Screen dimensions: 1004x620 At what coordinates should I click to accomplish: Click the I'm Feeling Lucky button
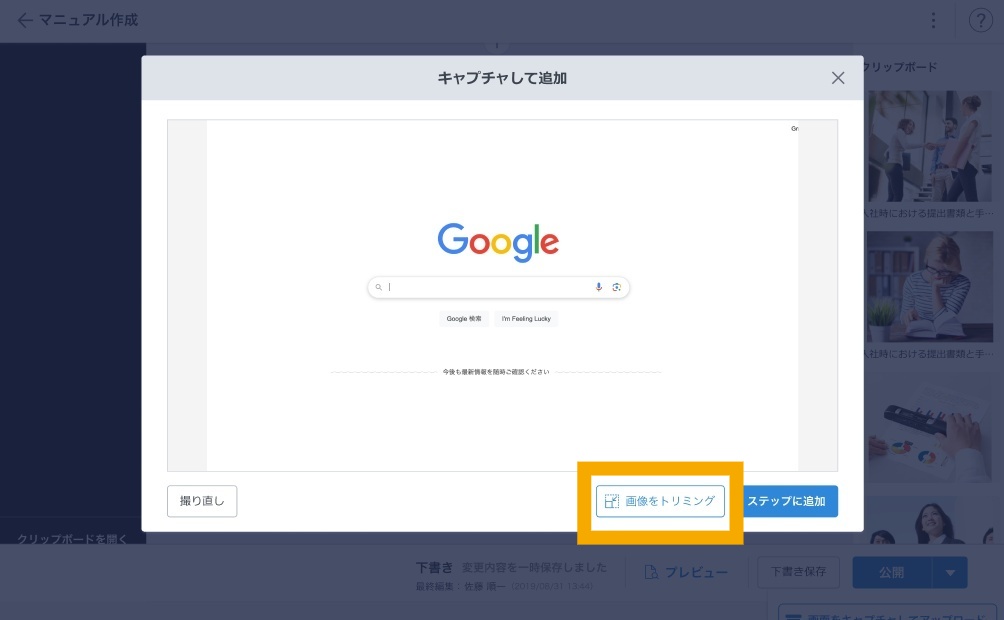[x=526, y=319]
